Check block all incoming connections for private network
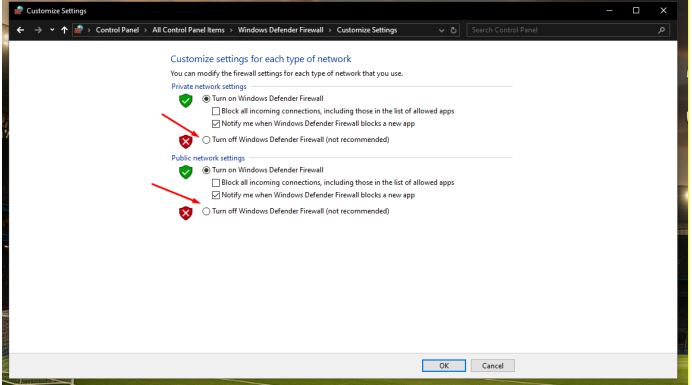 [216, 111]
